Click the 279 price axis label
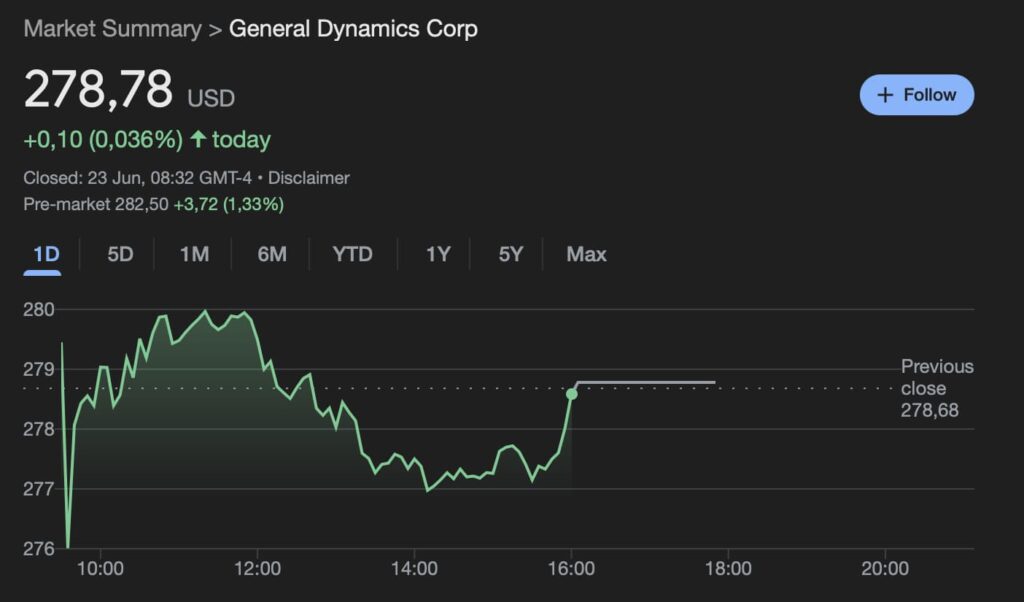Viewport: 1024px width, 602px height. point(39,370)
